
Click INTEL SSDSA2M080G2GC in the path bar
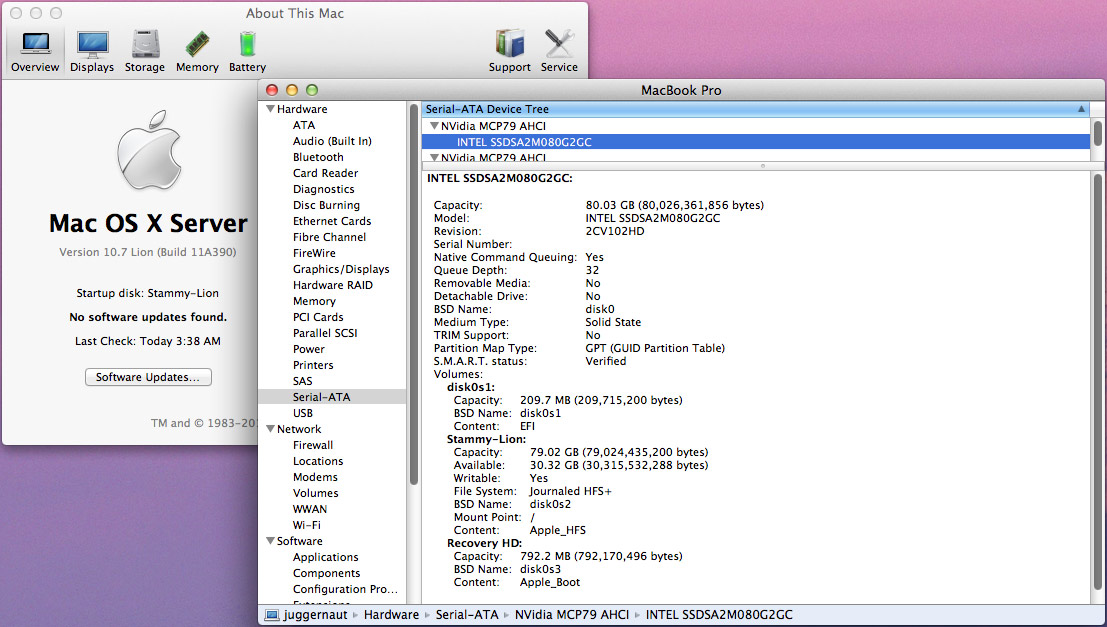pos(719,615)
